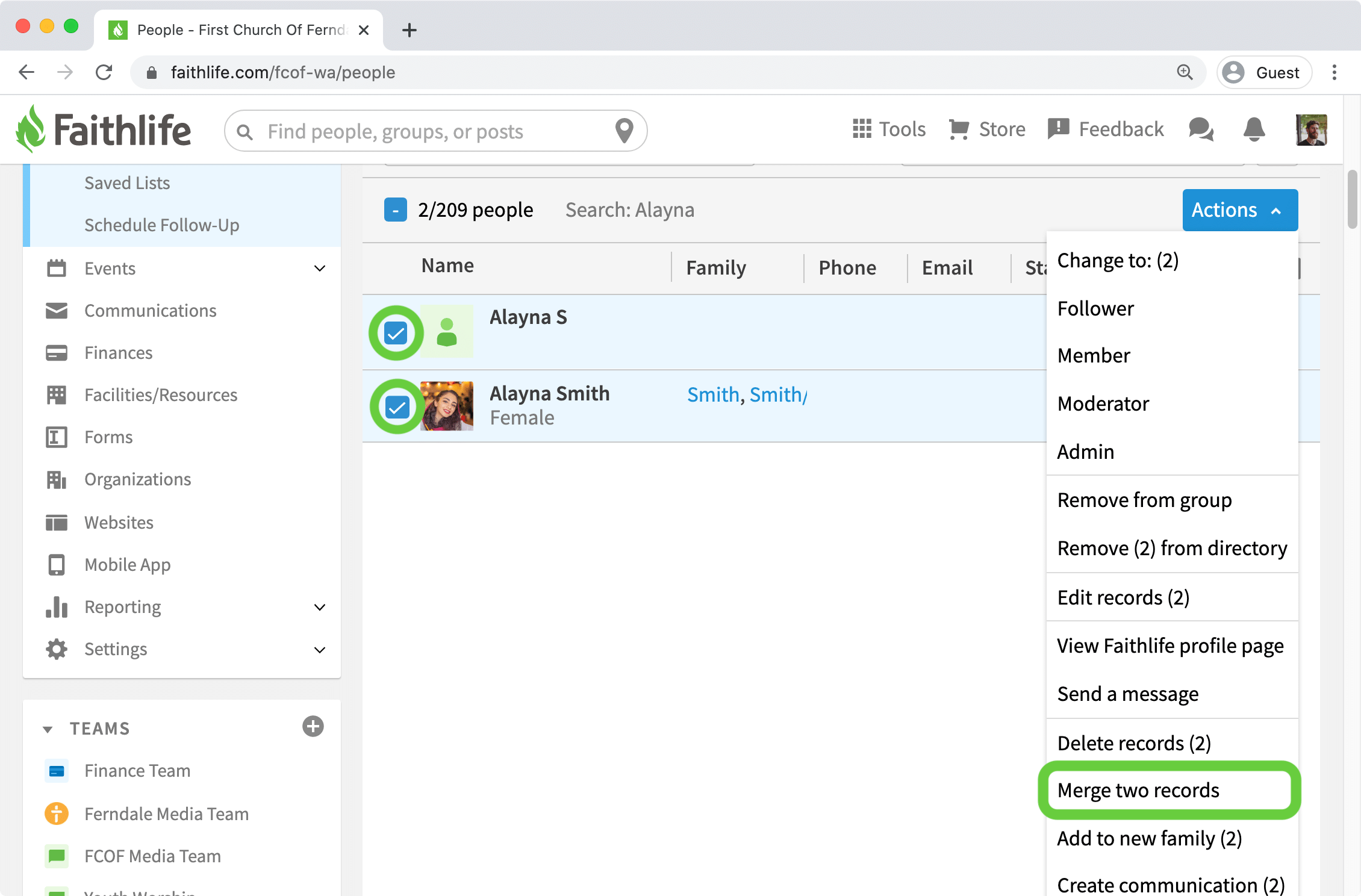Open Communications in the sidebar
The height and width of the screenshot is (896, 1361).
[x=150, y=310]
